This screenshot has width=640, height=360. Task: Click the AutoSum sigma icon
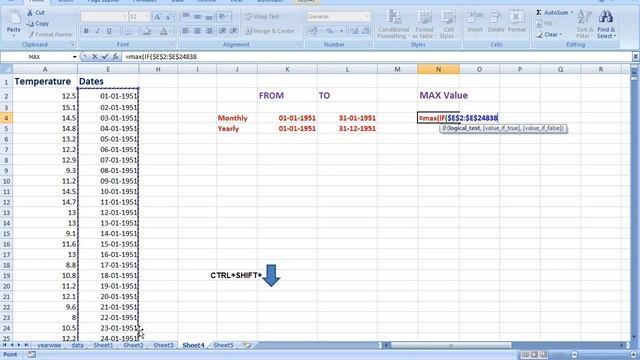[x=539, y=13]
